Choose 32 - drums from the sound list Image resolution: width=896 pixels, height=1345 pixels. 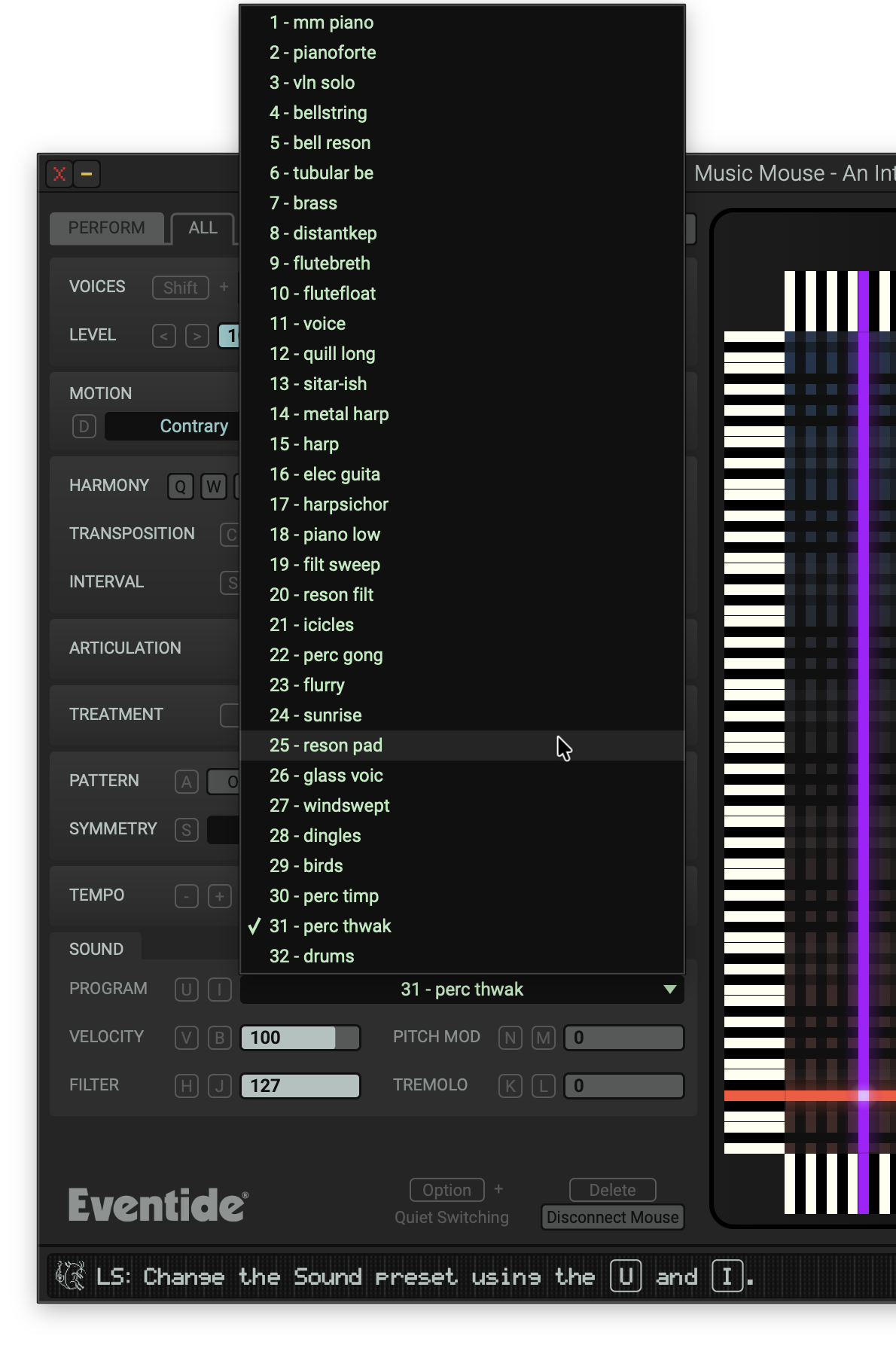312,956
